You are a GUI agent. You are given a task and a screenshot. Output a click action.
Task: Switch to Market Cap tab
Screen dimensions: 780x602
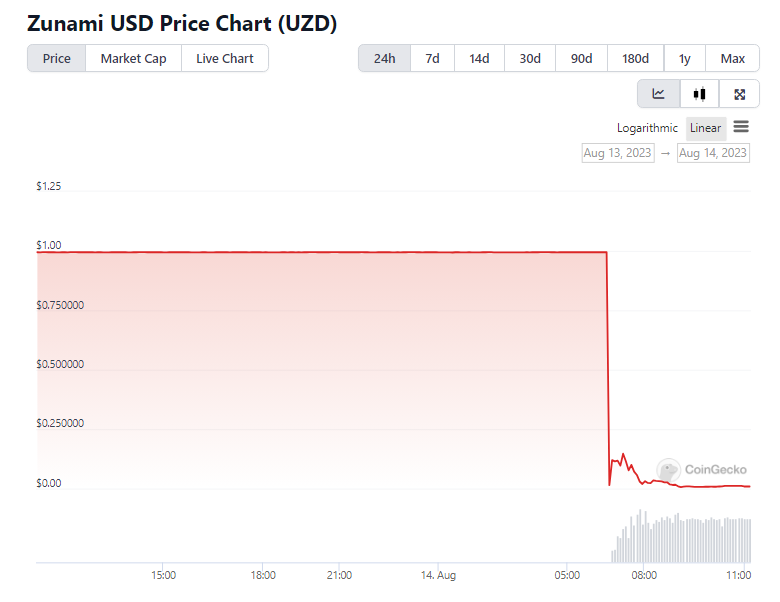[133, 58]
